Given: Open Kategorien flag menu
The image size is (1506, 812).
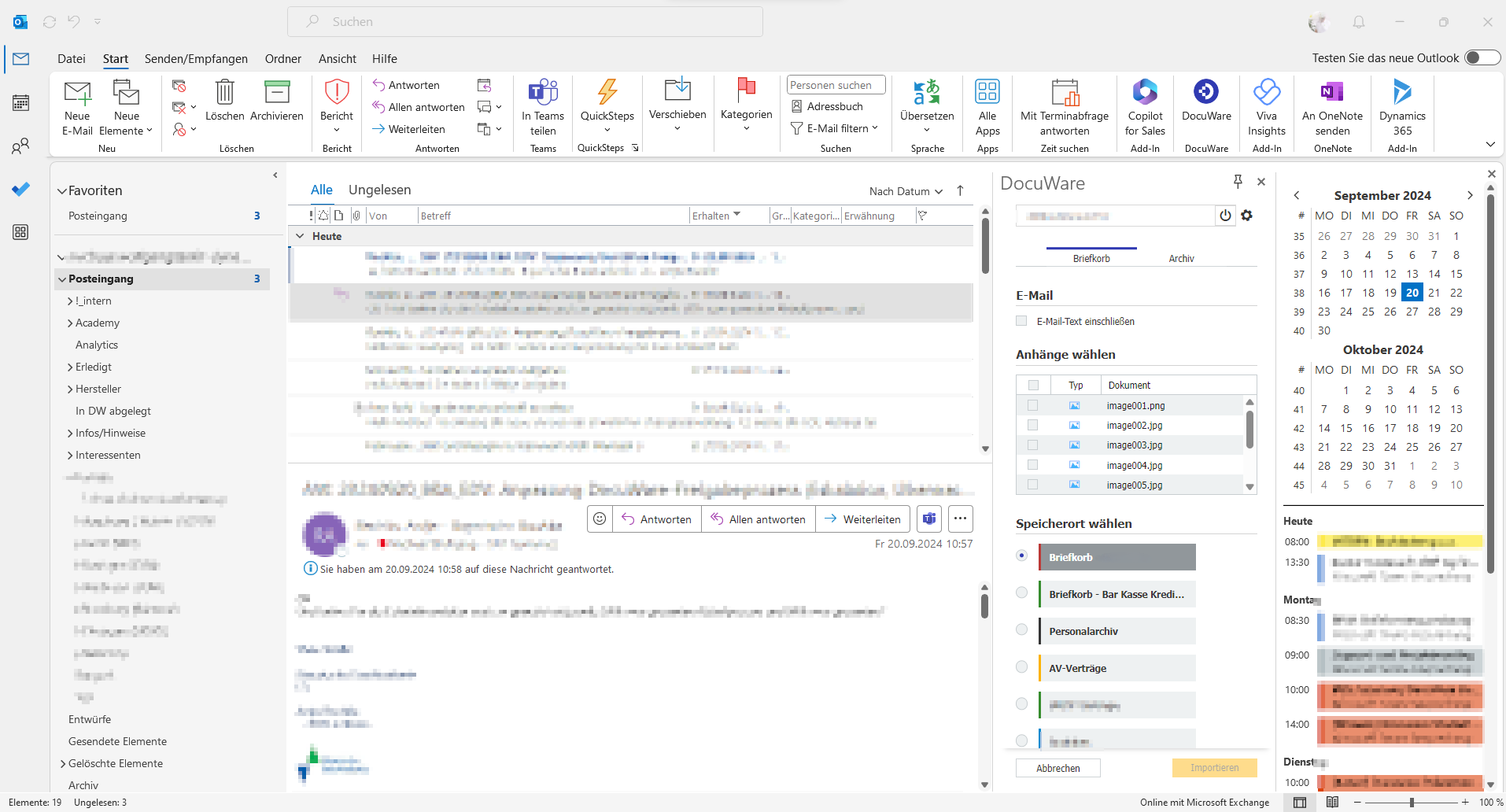Looking at the screenshot, I should [746, 104].
